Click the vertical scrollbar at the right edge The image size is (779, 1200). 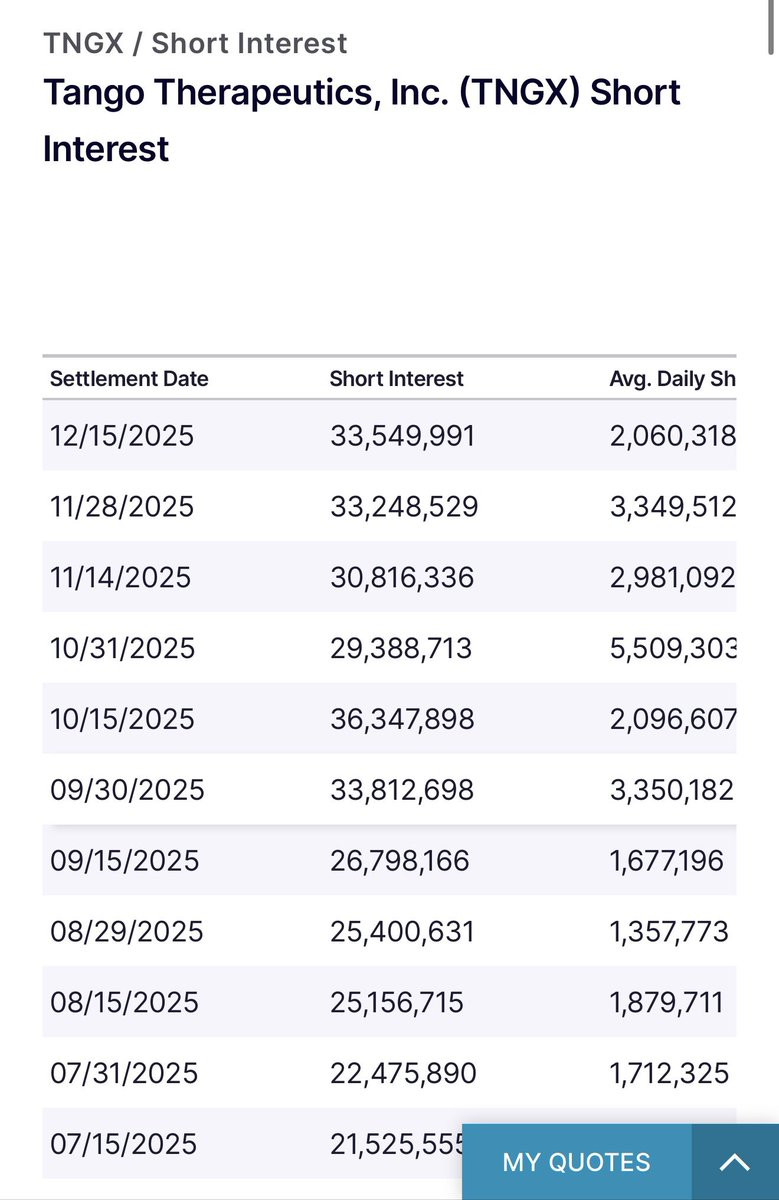[770, 28]
